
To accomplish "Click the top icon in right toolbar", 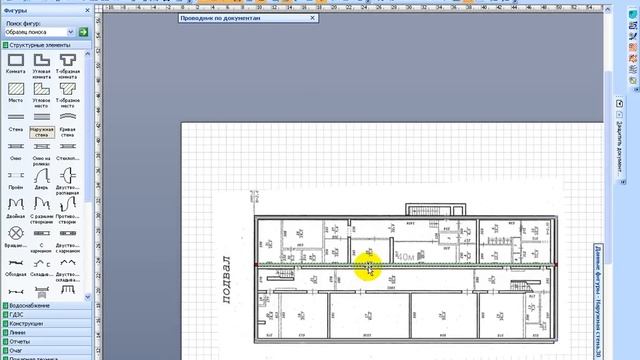I will [633, 15].
